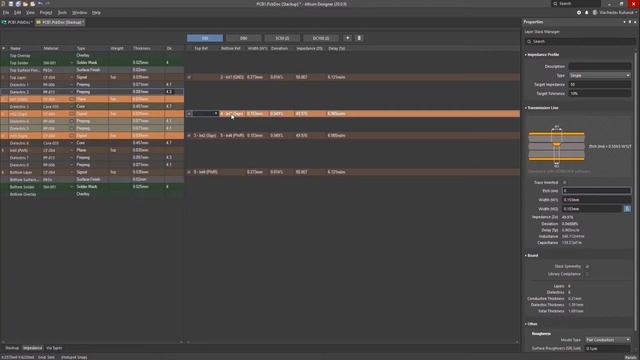
Task: Click the save icon in the title bar
Action: [11, 4]
